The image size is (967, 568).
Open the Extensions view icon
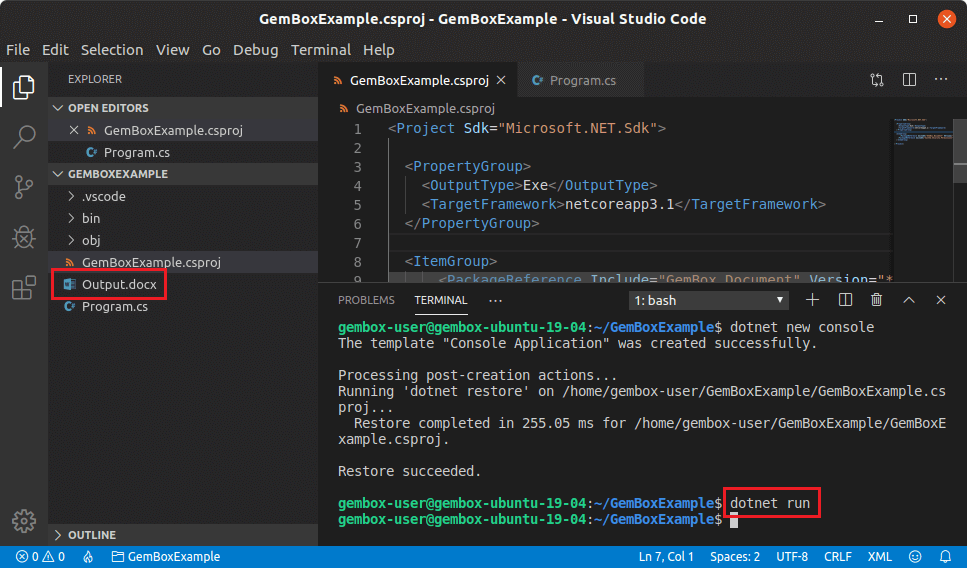(x=24, y=288)
